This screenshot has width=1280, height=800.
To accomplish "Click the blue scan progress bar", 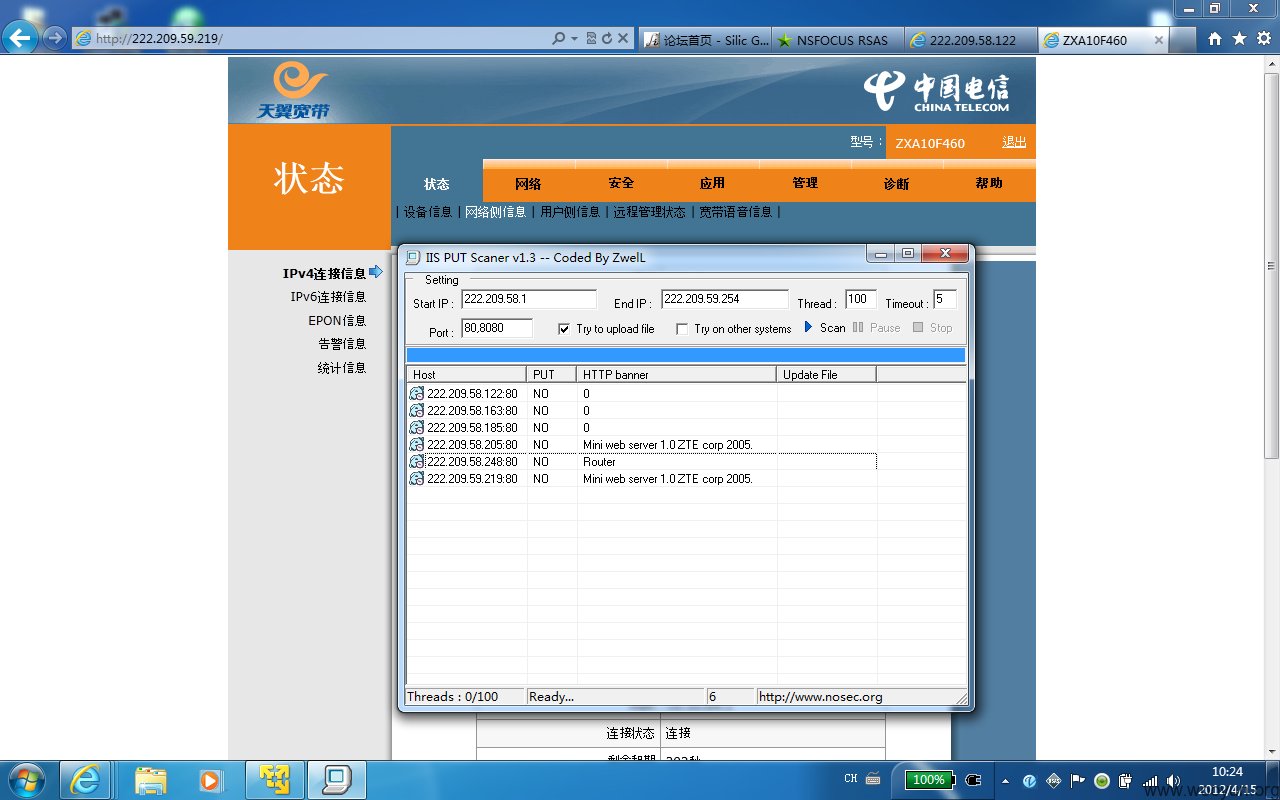I will click(x=686, y=355).
